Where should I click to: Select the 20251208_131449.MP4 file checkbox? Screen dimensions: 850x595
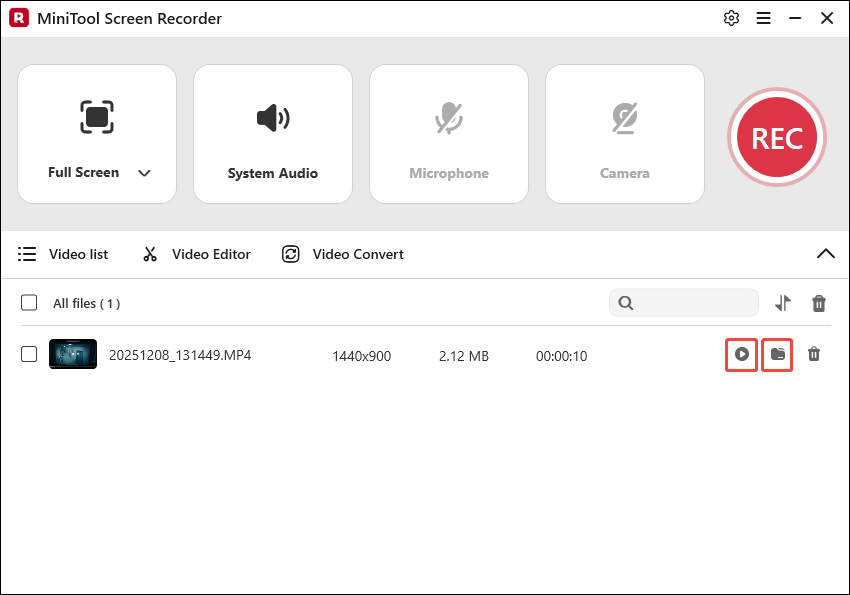[29, 354]
